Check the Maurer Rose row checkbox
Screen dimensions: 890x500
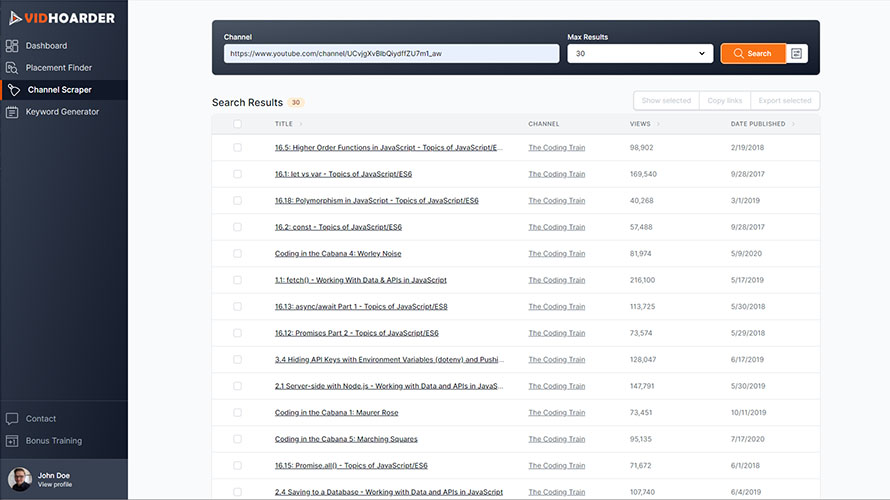click(x=237, y=413)
